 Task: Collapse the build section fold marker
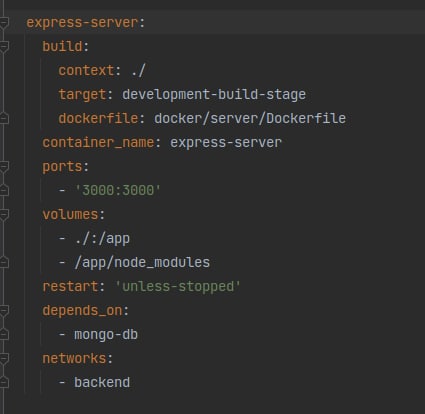coord(4,47)
